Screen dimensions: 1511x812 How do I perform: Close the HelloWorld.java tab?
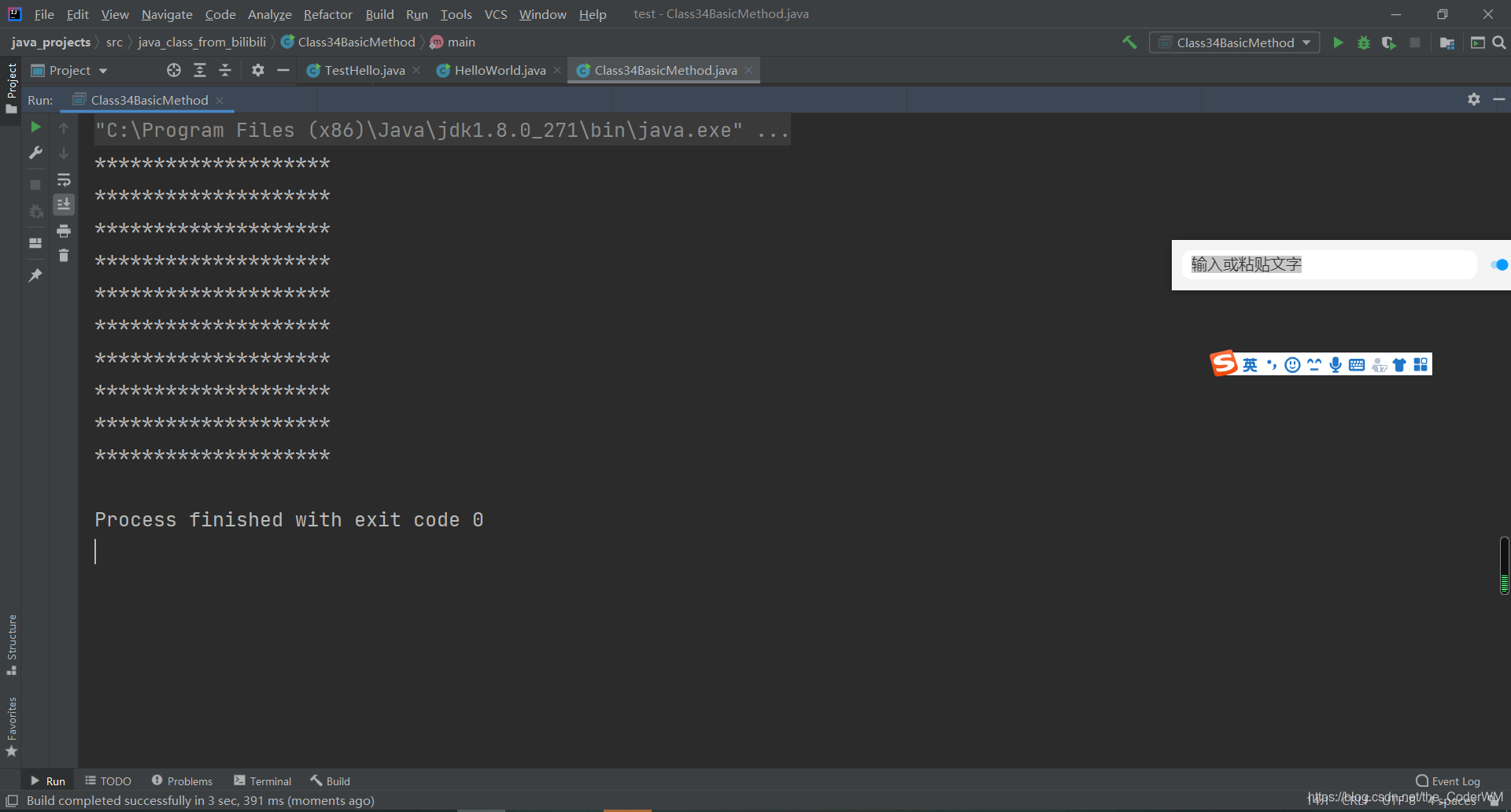point(557,70)
